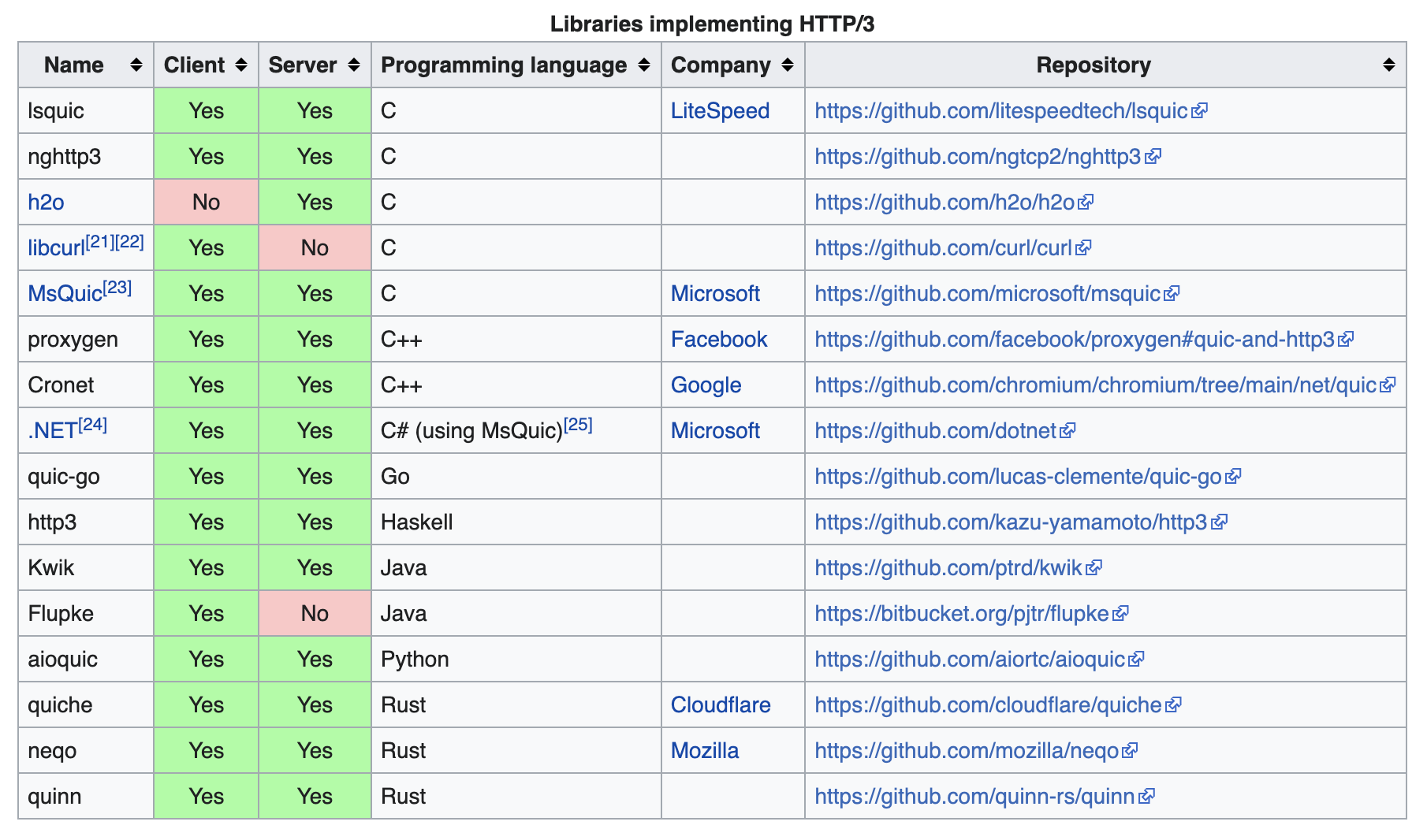Open Microsoft company link in MsQuic row
The image size is (1427, 840).
715,294
